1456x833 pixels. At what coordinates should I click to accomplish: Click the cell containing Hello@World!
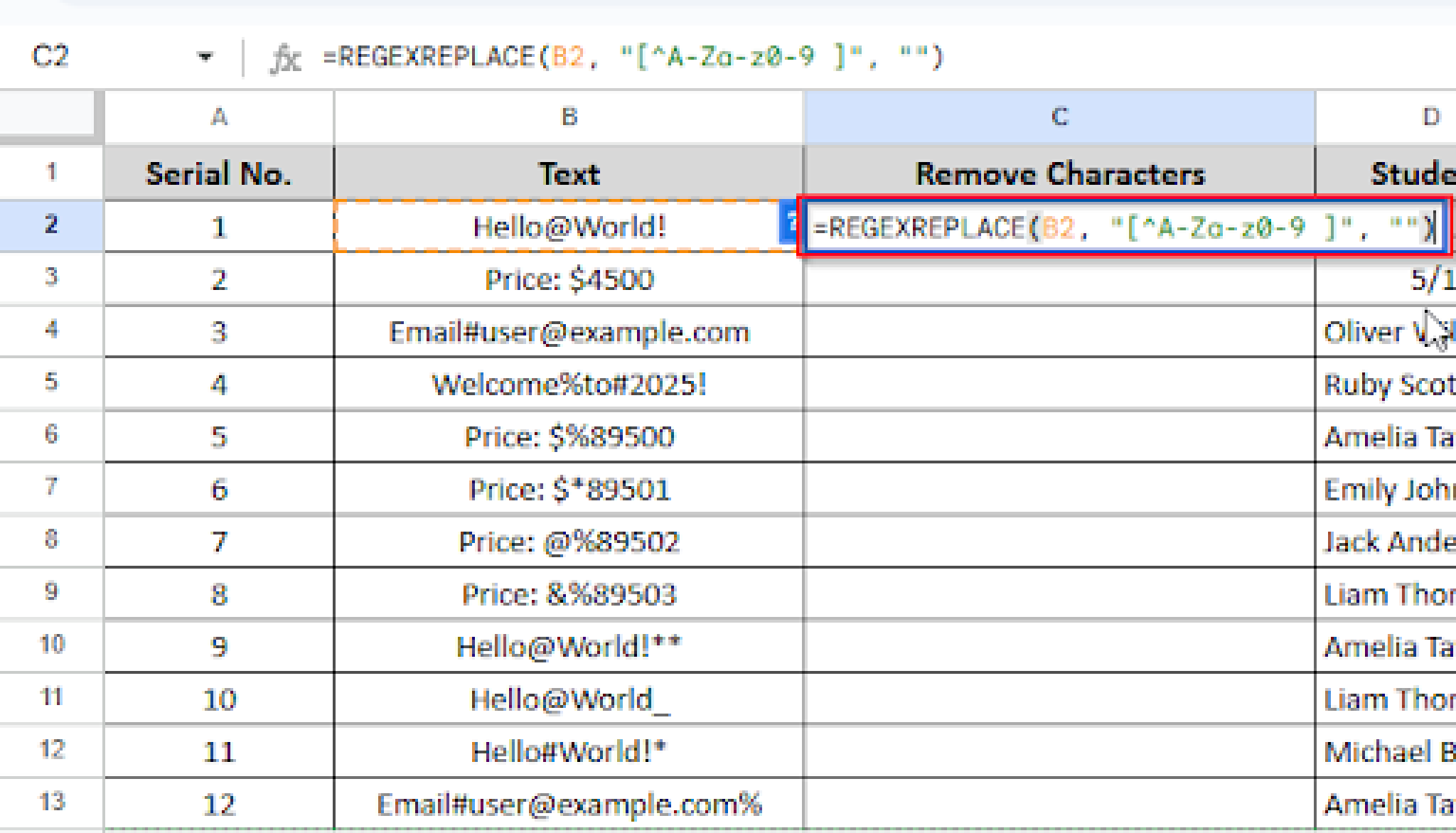point(569,226)
